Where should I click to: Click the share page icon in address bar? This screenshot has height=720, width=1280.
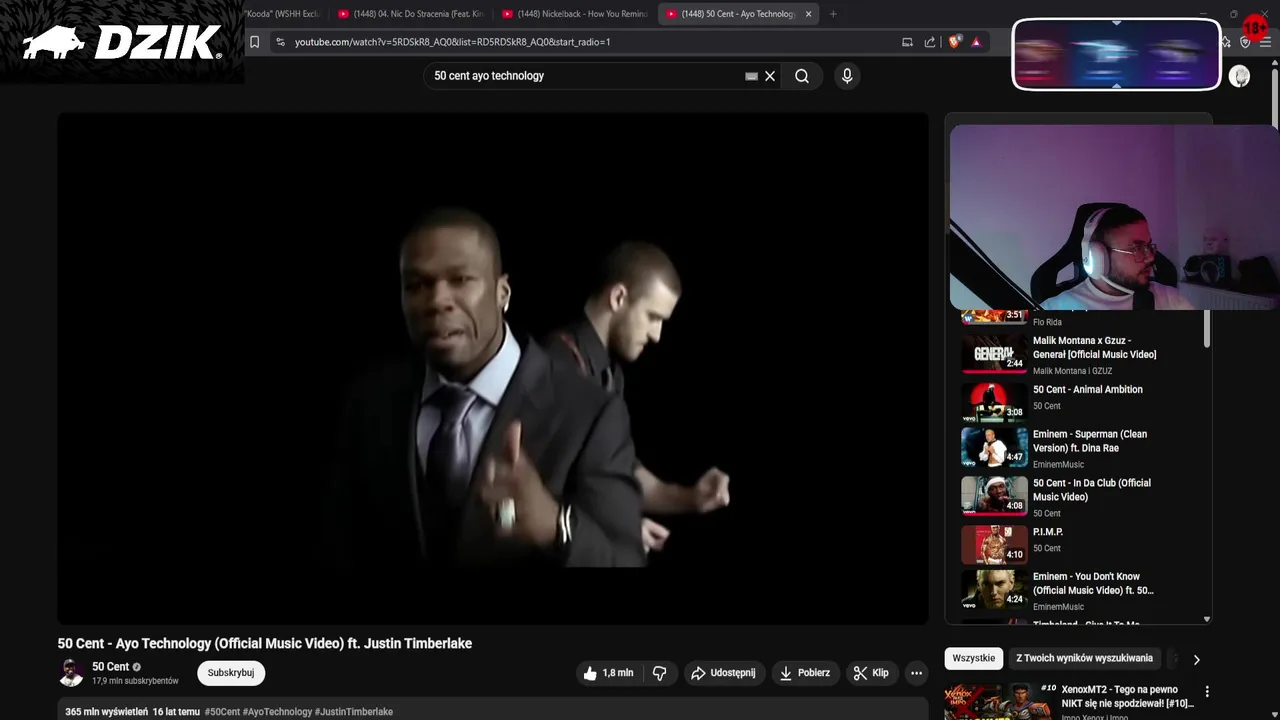pos(930,42)
